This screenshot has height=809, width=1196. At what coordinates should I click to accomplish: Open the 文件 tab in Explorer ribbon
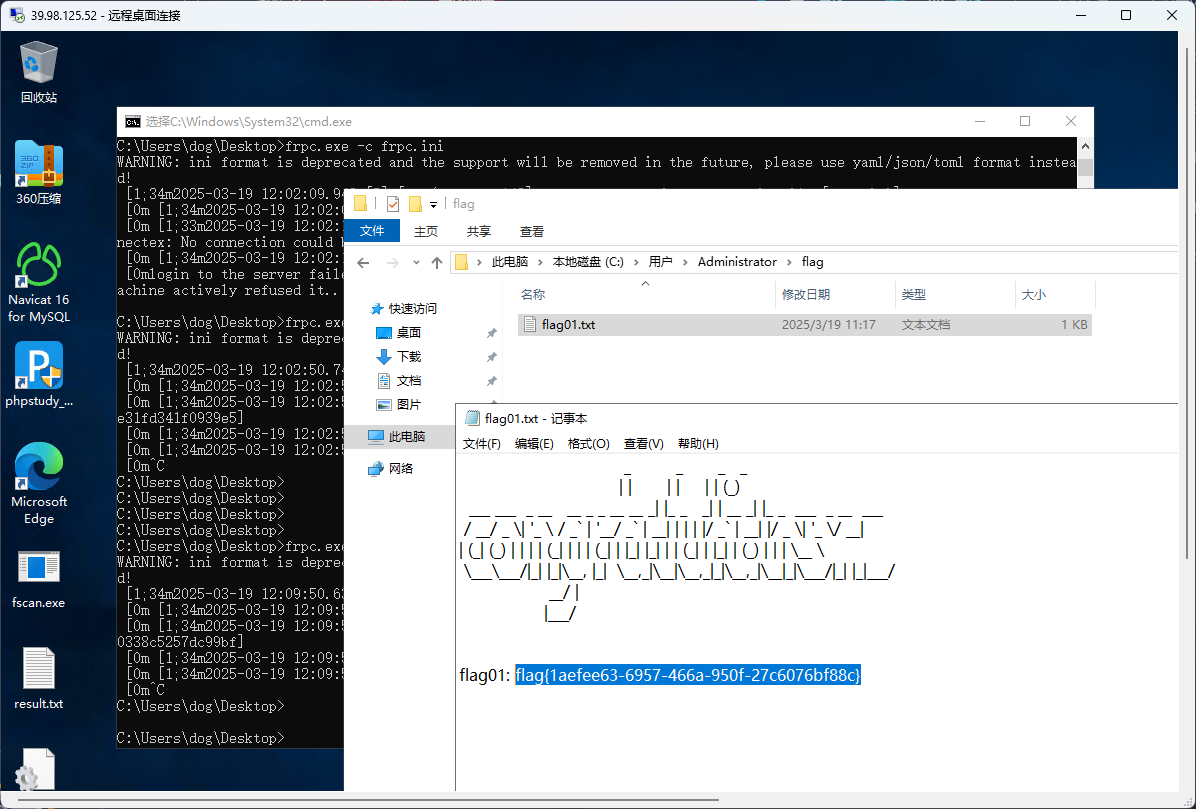click(x=372, y=231)
